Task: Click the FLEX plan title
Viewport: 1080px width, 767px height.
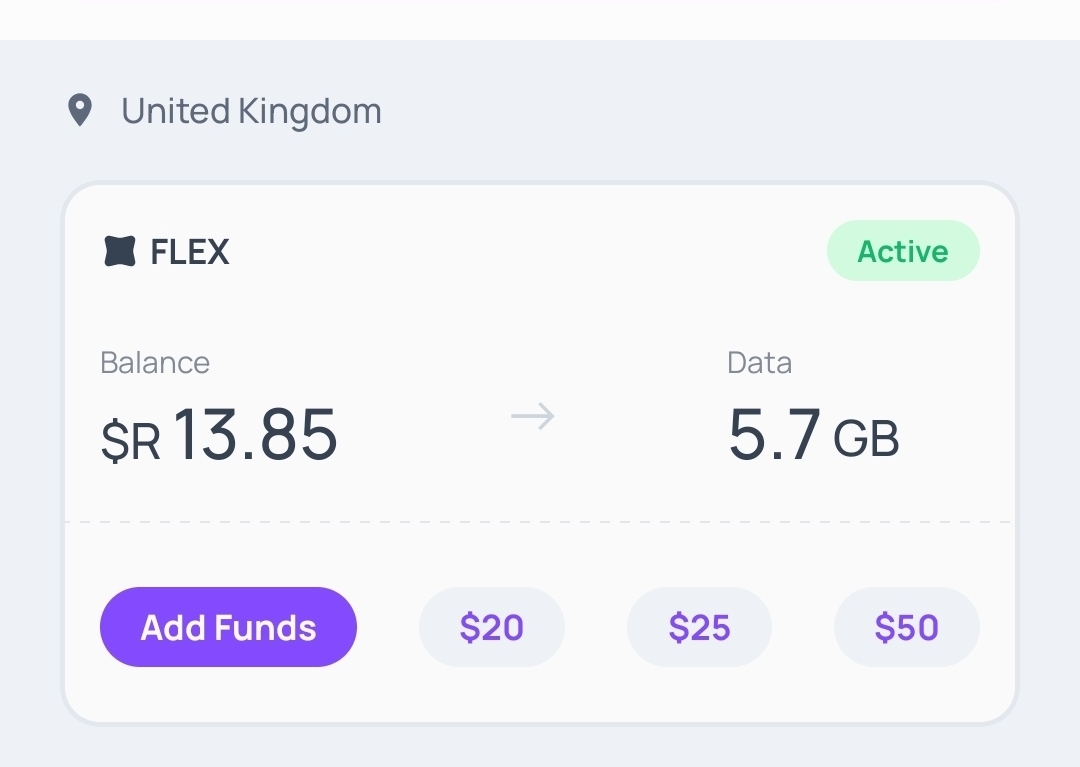Action: (190, 251)
